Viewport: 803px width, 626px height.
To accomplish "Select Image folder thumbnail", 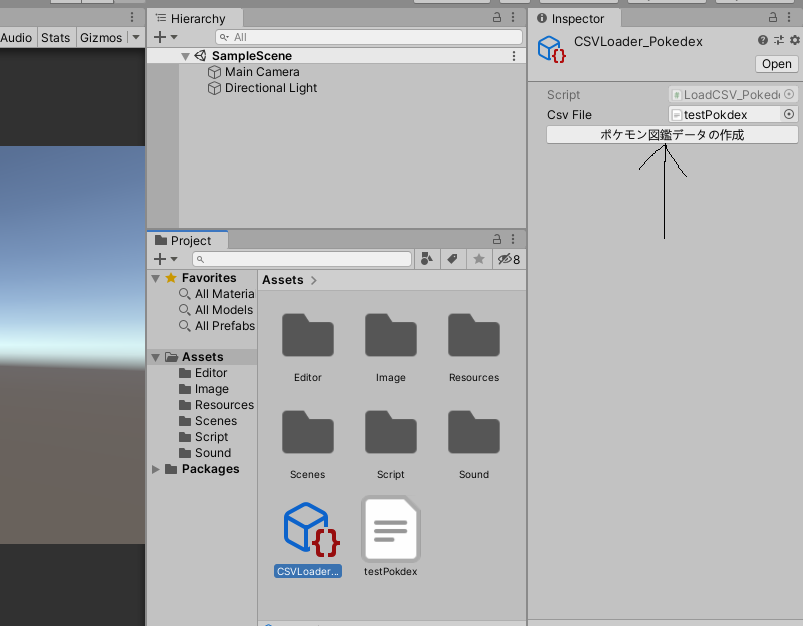I will [391, 336].
